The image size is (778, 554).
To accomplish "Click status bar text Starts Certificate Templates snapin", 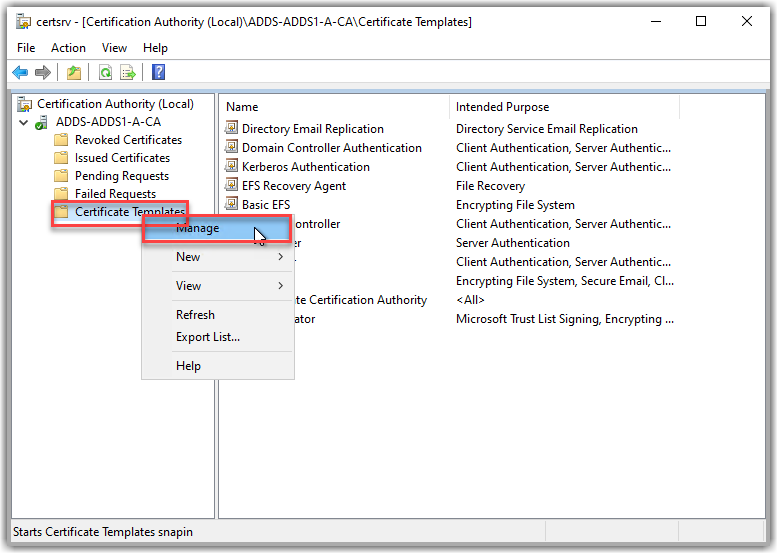I will pyautogui.click(x=103, y=532).
